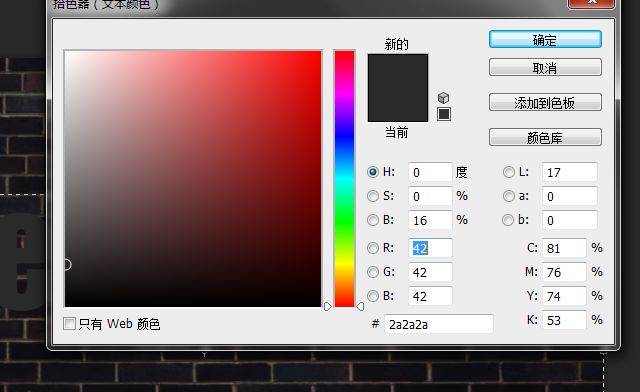640x392 pixels.
Task: Click the brightness field showing 16
Action: click(x=430, y=220)
